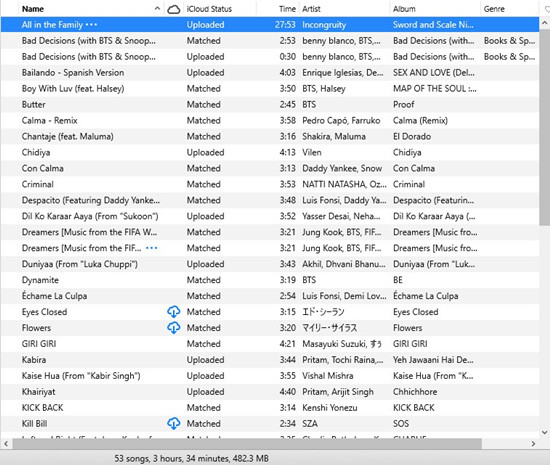Click album Sword and Scale Ni...

(433, 25)
